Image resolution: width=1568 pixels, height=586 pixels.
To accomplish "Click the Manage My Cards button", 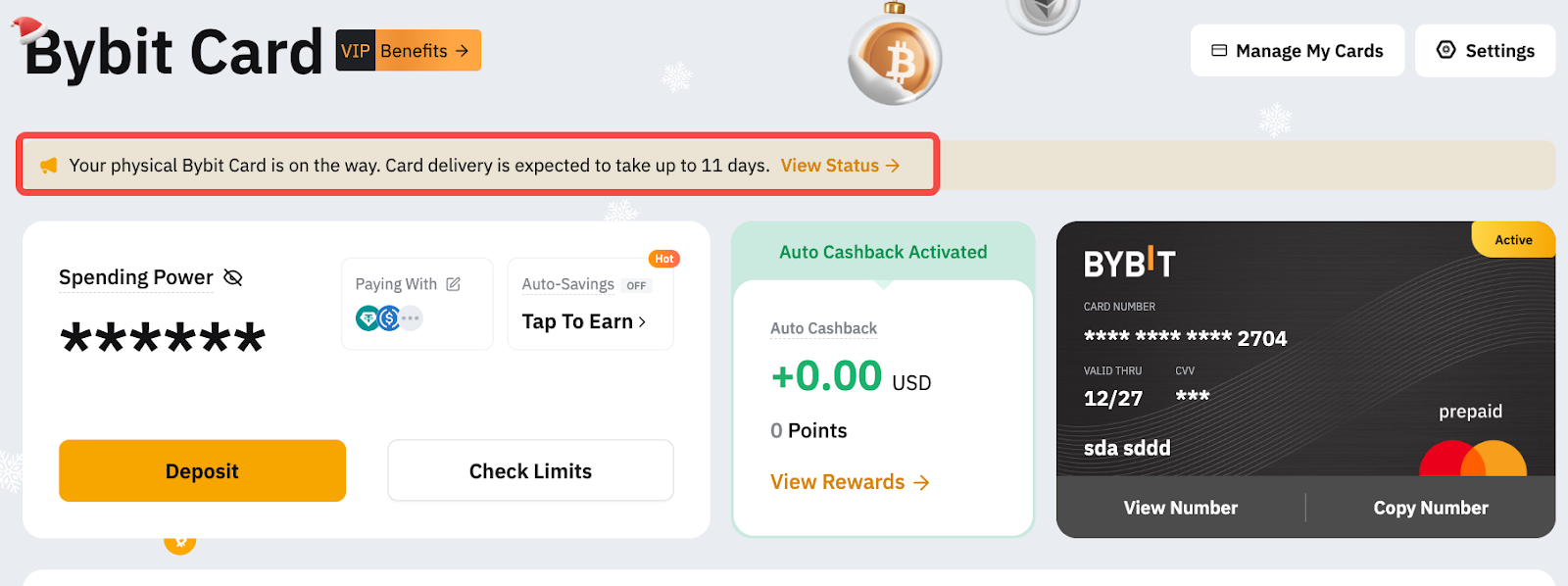I will (1297, 51).
